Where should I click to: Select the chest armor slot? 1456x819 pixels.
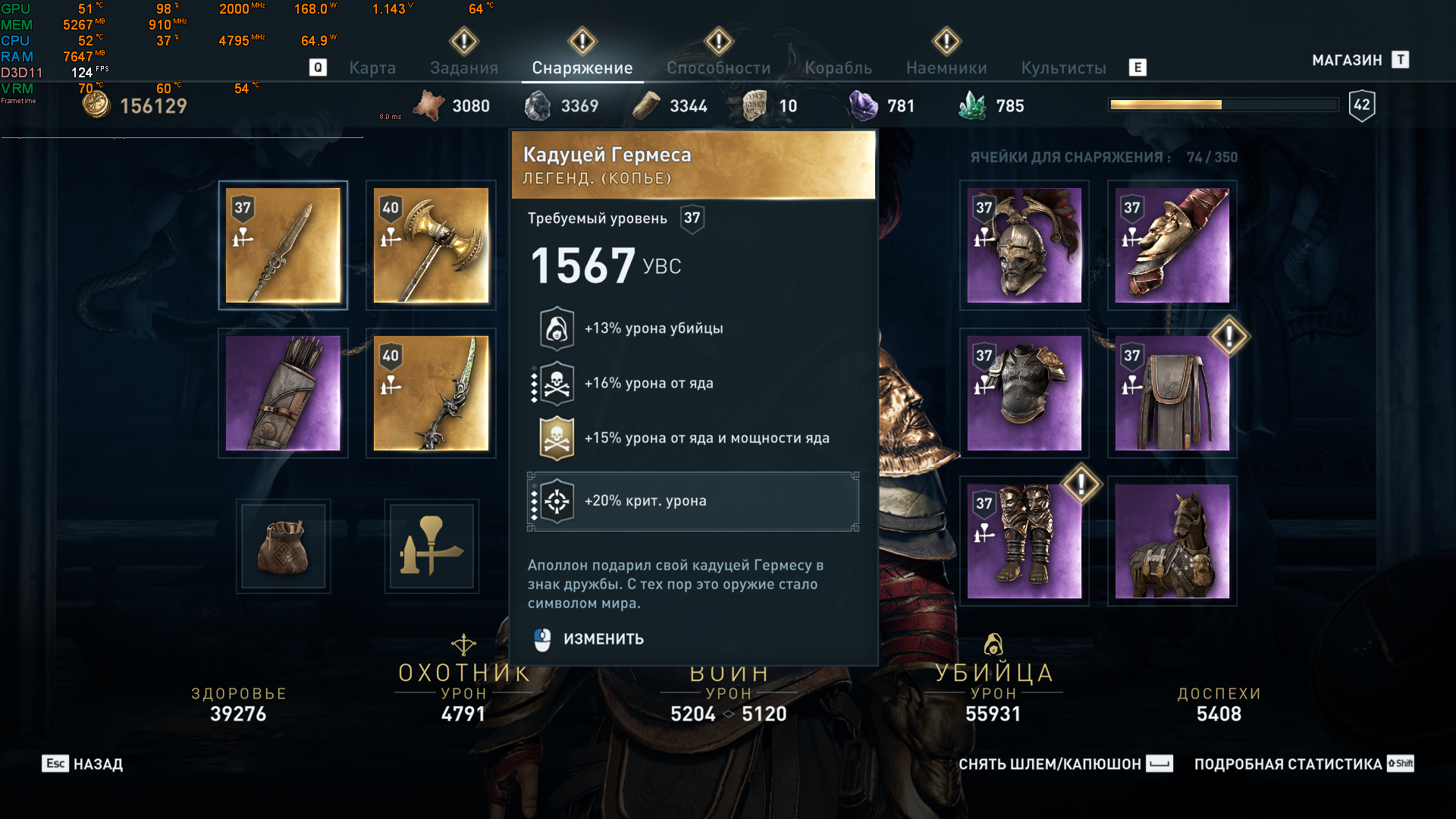tap(1025, 393)
